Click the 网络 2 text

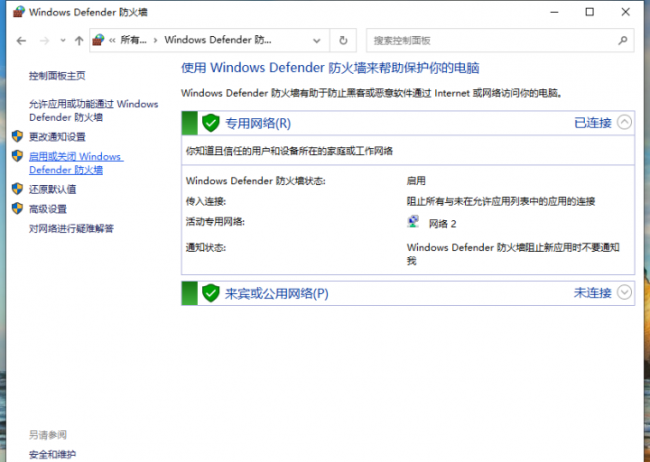pos(442,224)
